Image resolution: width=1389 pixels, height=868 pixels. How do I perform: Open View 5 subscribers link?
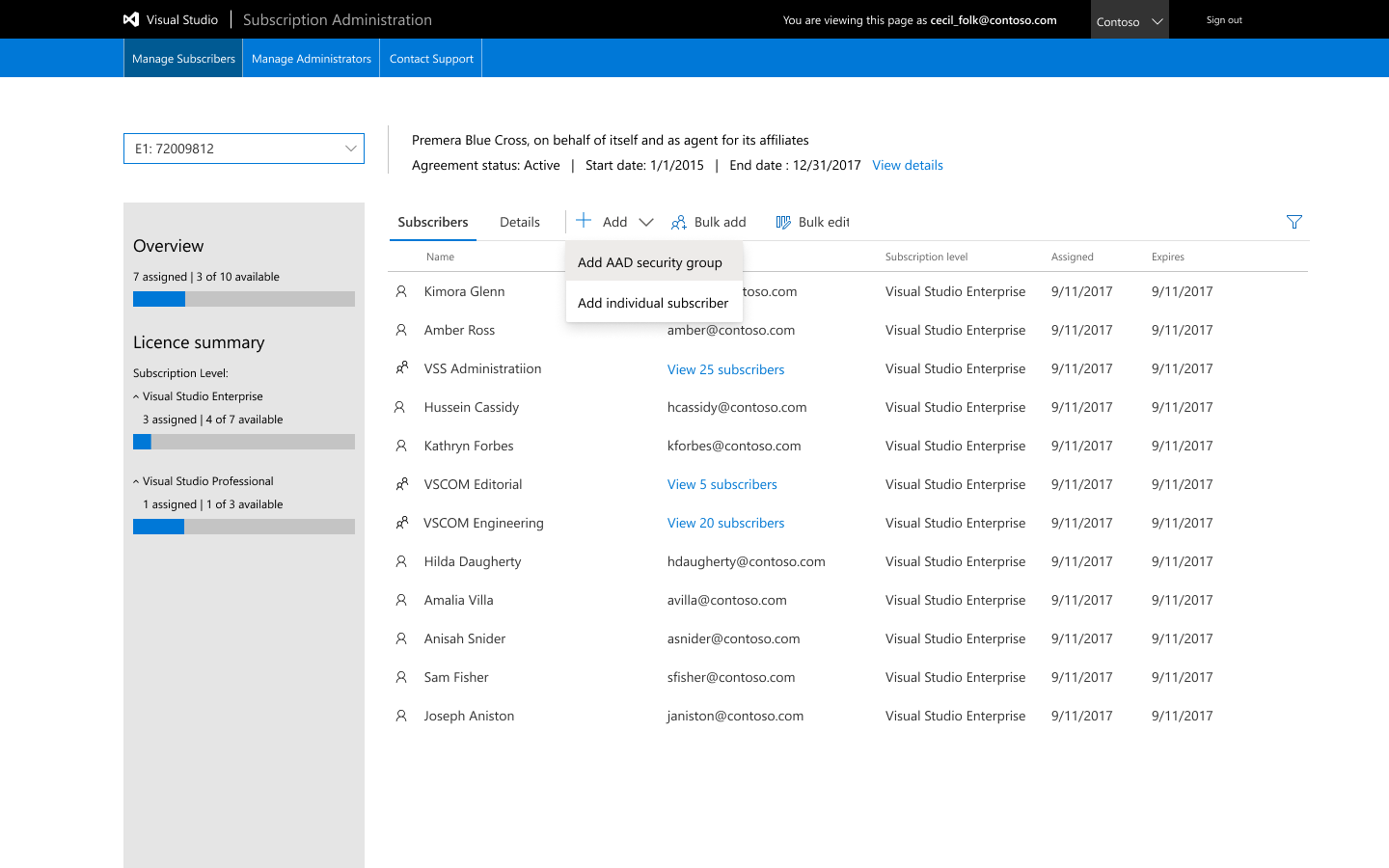tap(722, 484)
